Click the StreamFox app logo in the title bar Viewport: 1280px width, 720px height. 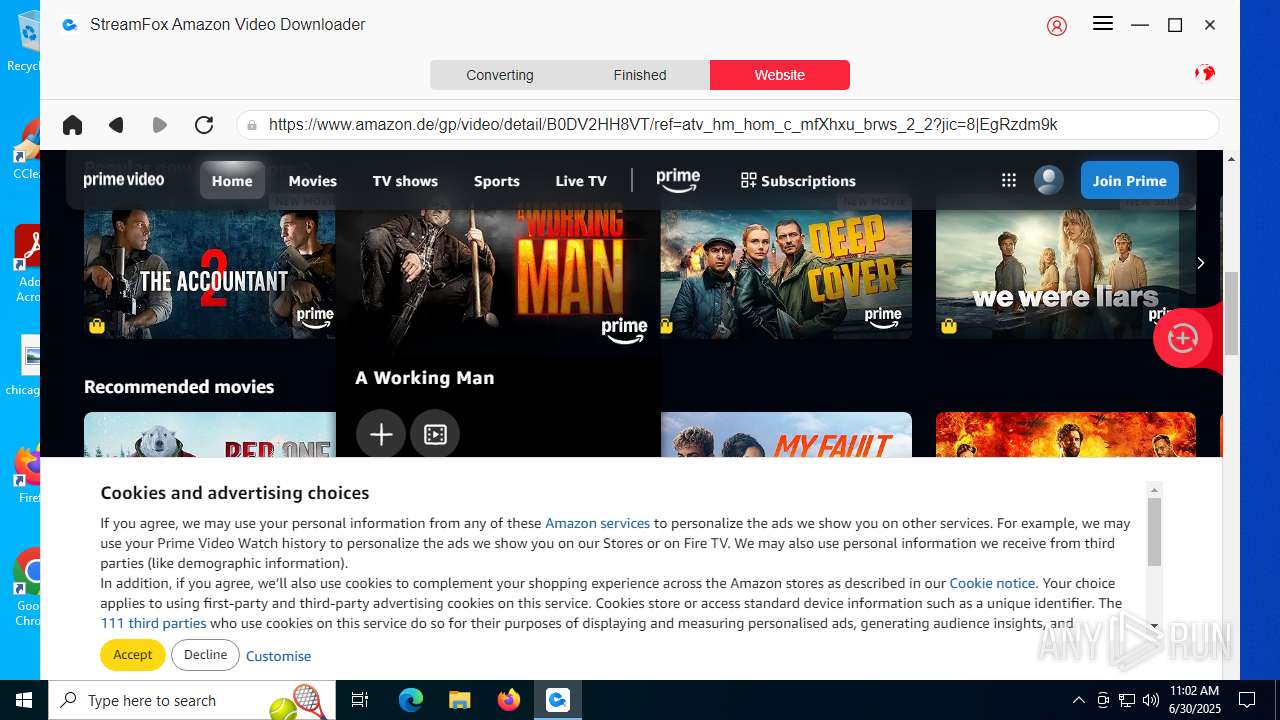(x=69, y=25)
